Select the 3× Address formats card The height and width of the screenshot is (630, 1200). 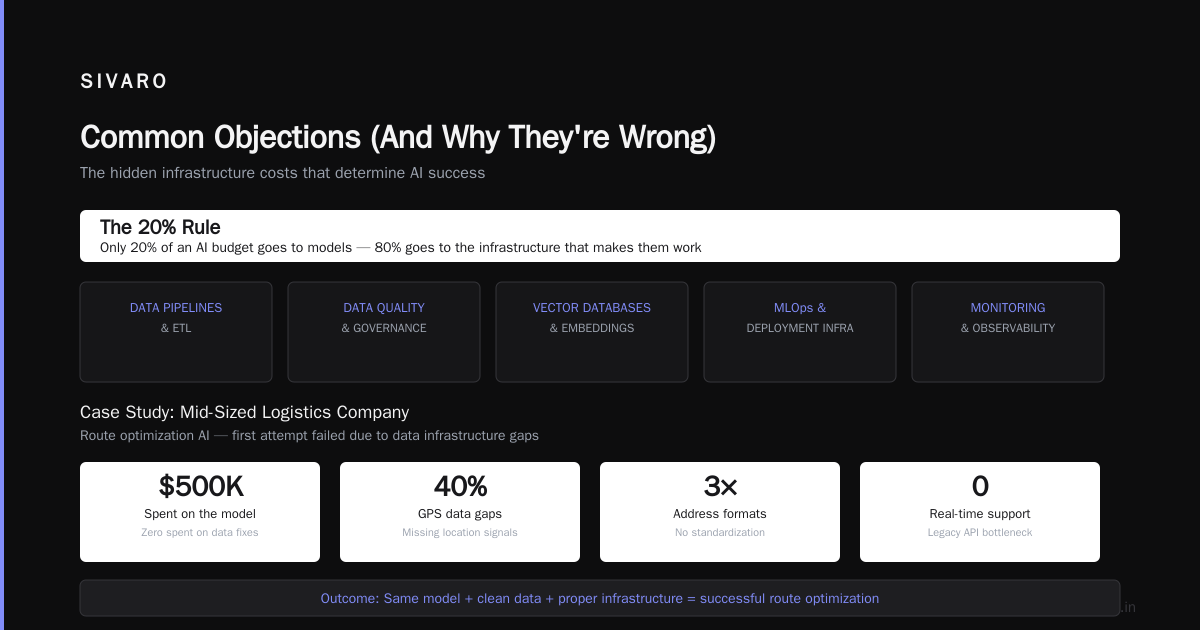point(720,512)
